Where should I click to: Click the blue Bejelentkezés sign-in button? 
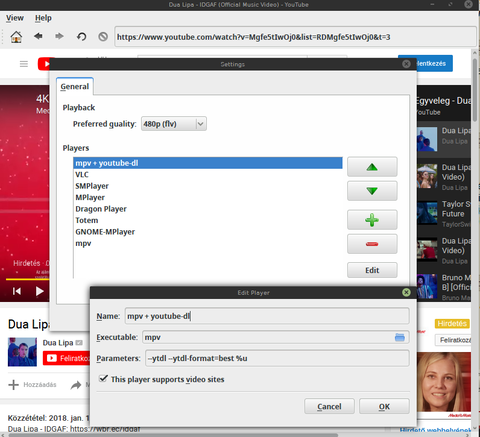click(434, 63)
